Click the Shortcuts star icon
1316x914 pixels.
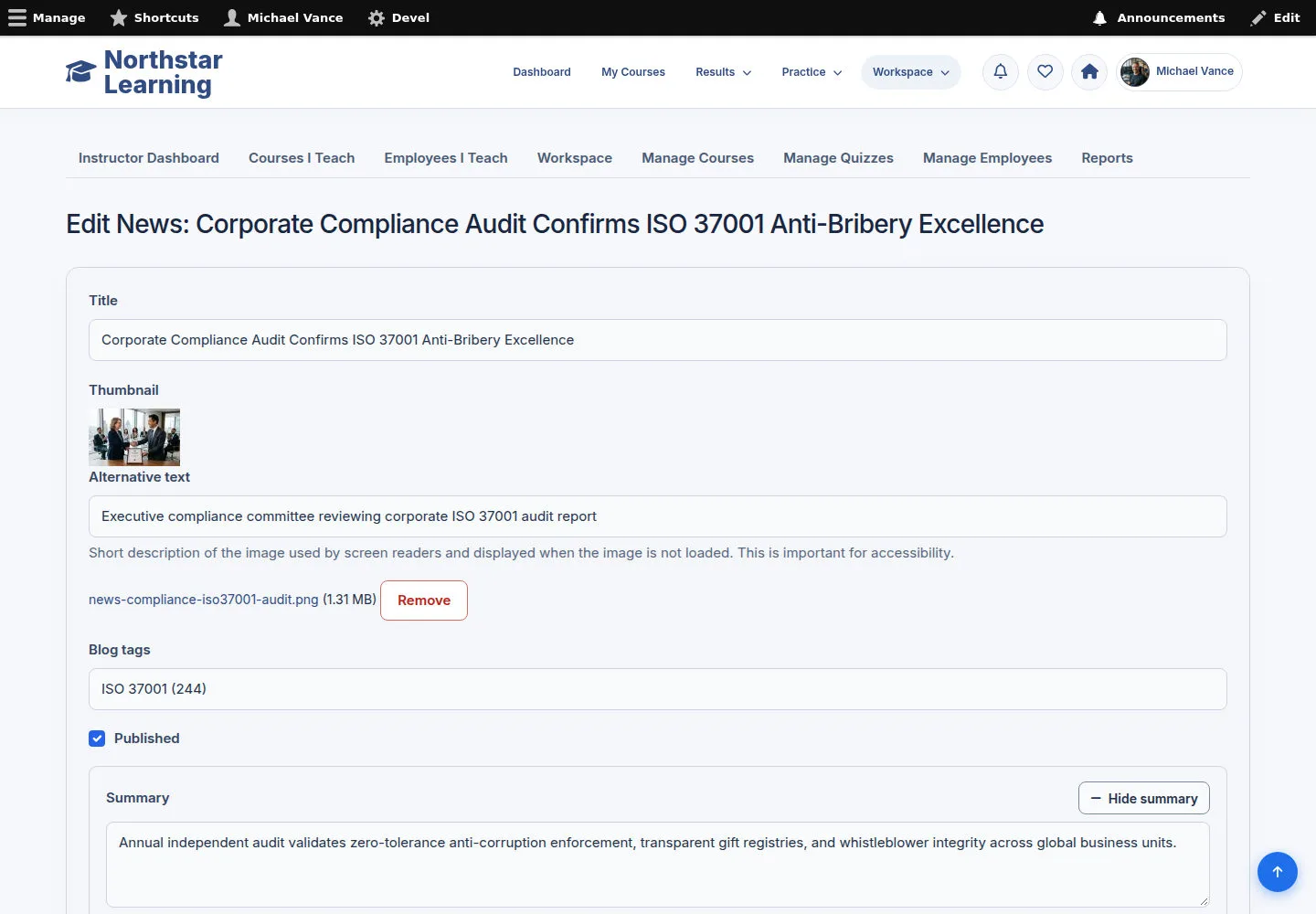(x=119, y=18)
